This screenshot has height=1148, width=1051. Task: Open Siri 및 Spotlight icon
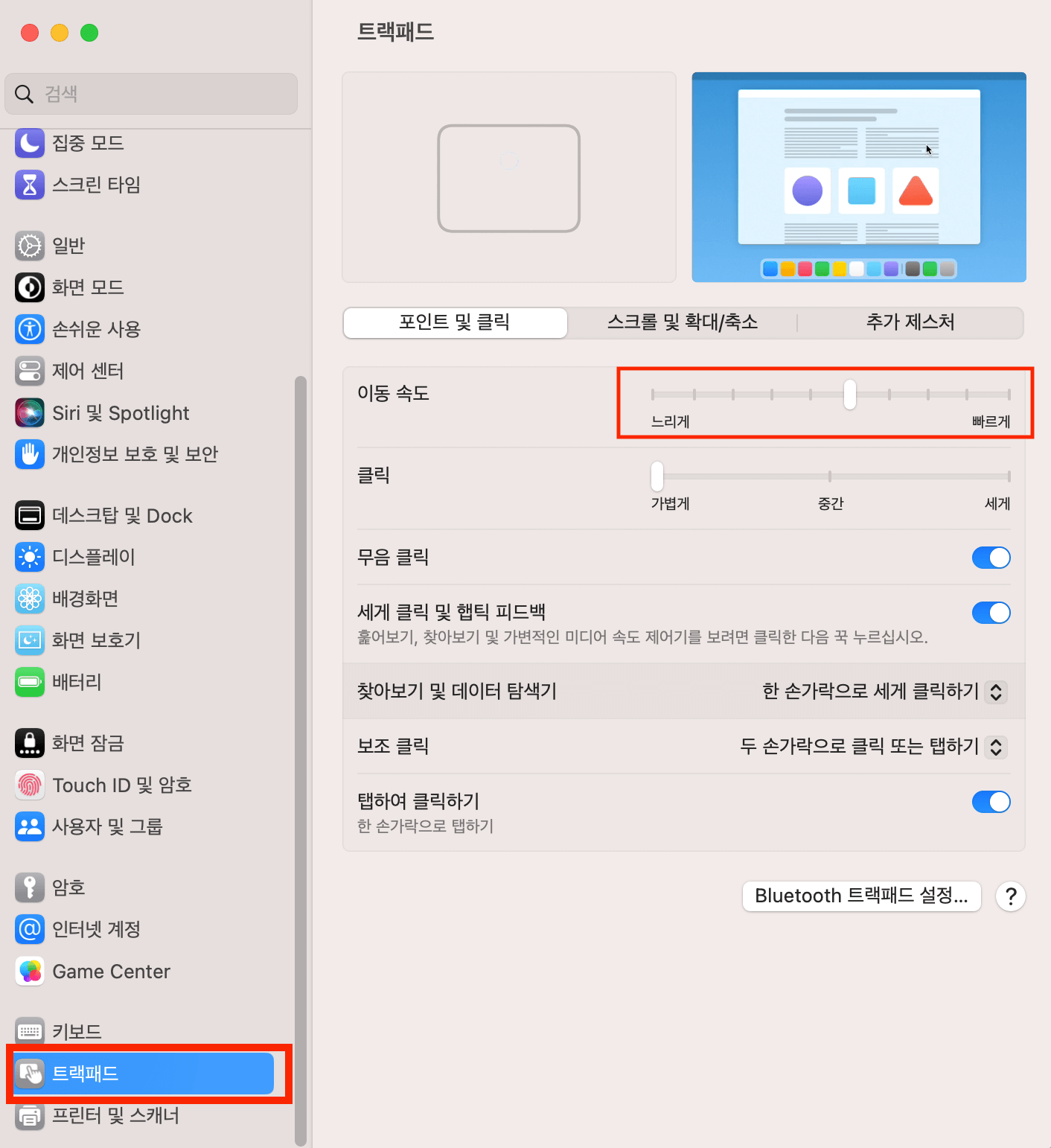tap(30, 412)
